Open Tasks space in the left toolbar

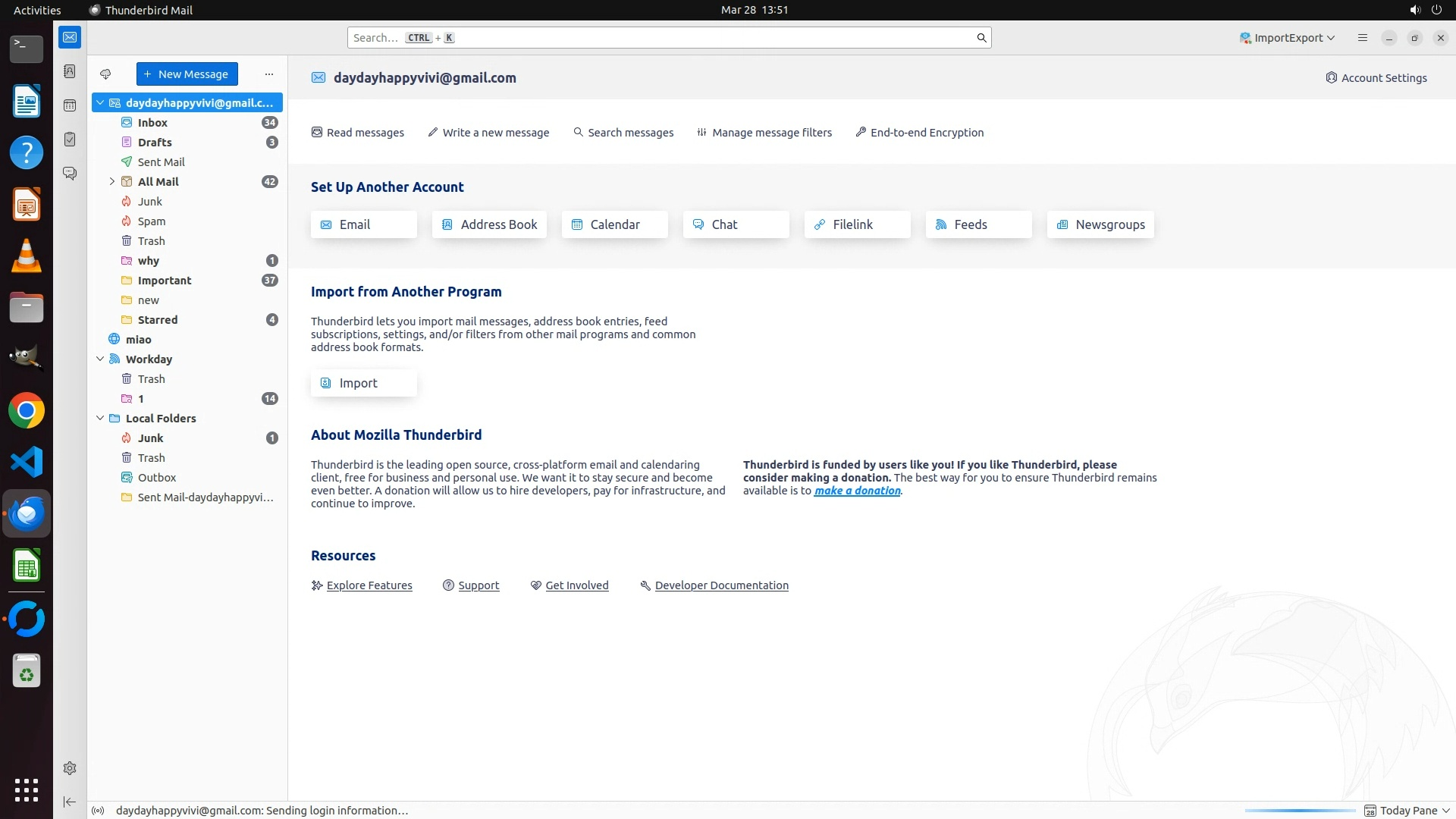coord(70,140)
